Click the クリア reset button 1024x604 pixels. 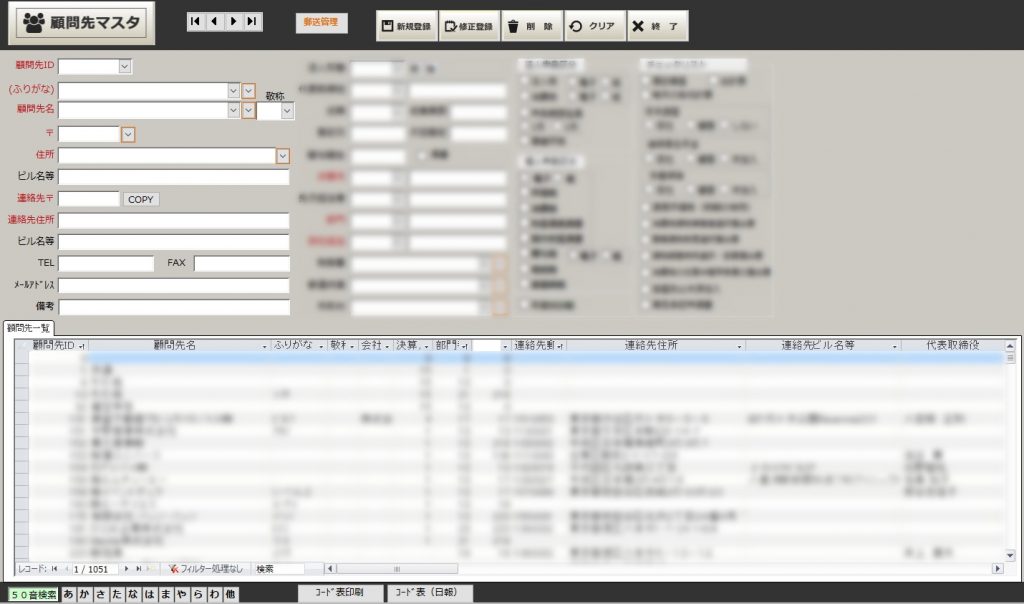[x=593, y=27]
